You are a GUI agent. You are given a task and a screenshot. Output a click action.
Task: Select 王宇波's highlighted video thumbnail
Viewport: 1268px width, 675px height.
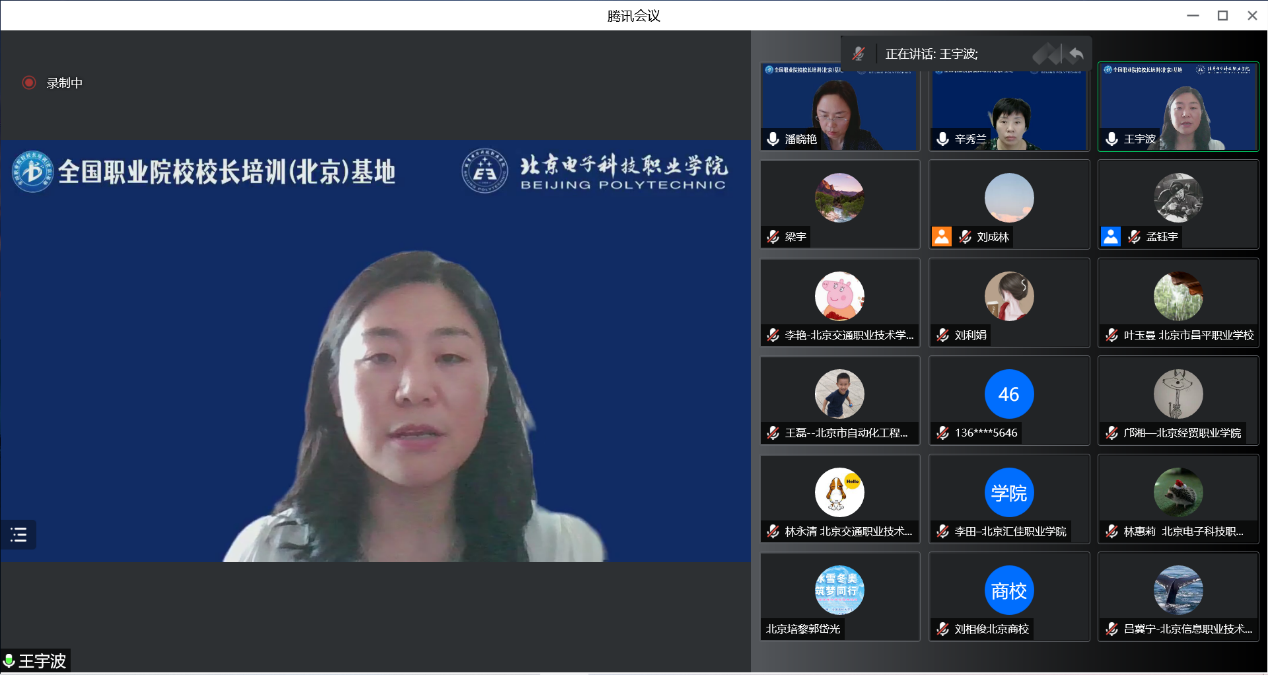click(x=1178, y=107)
